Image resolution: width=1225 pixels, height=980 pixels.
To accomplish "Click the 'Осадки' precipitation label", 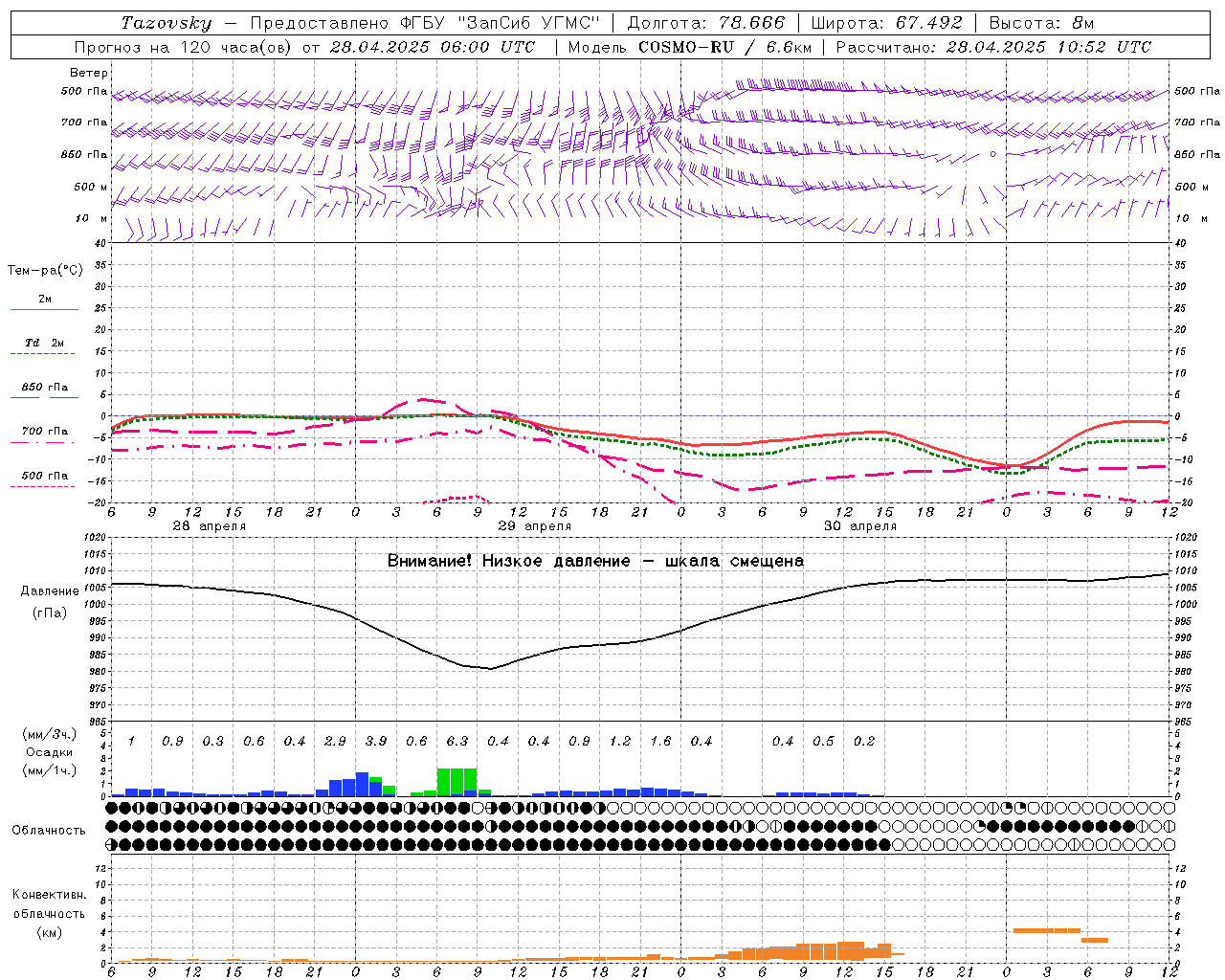I will [50, 752].
